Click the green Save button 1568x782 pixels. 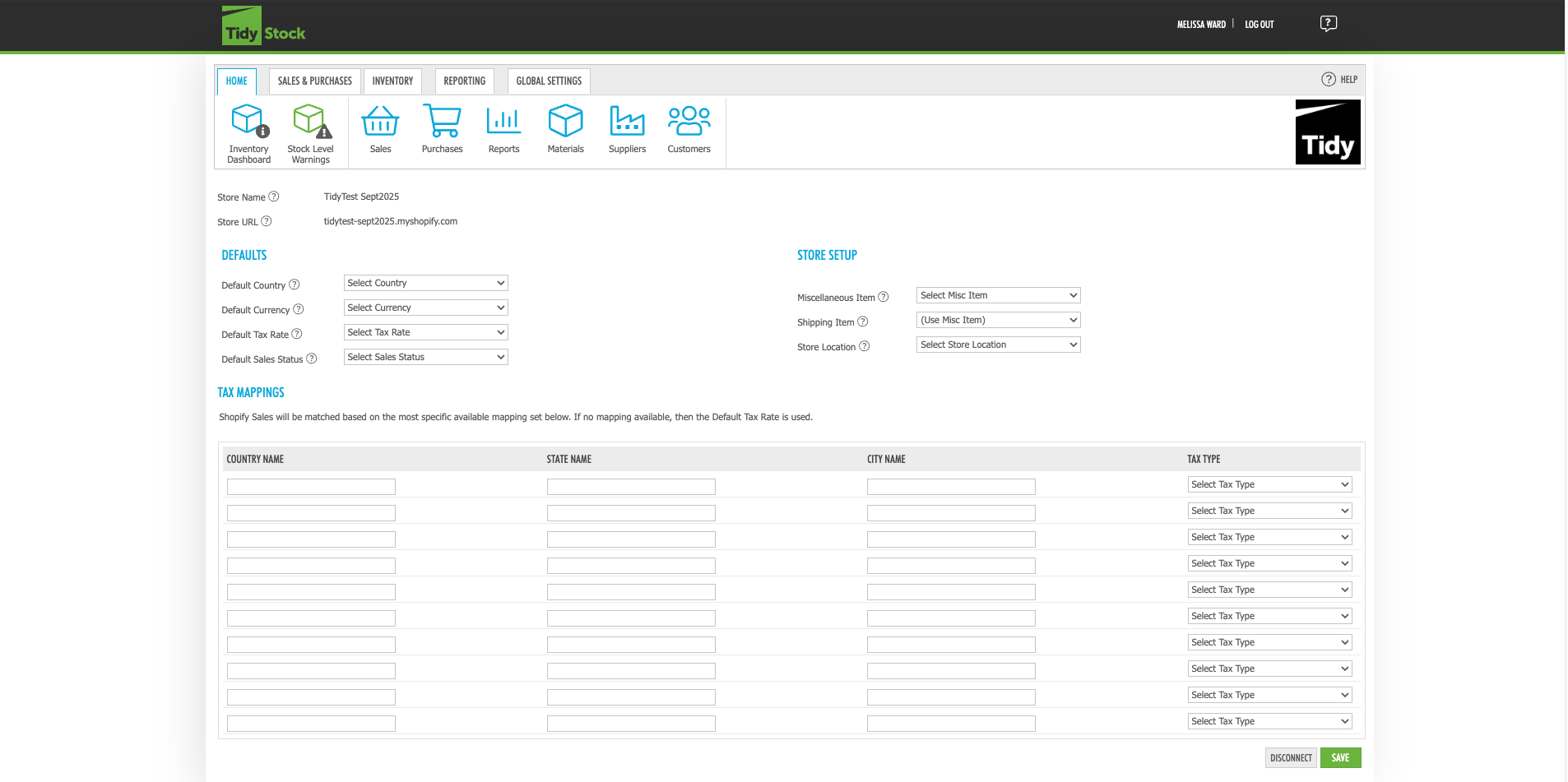coord(1340,757)
